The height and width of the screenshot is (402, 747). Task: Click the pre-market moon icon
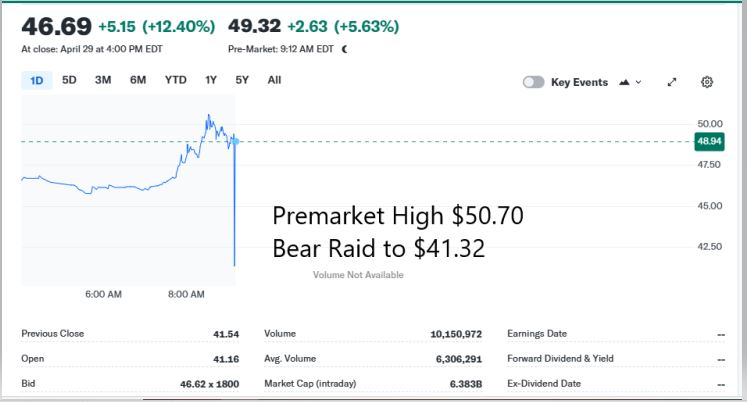pyautogui.click(x=345, y=48)
